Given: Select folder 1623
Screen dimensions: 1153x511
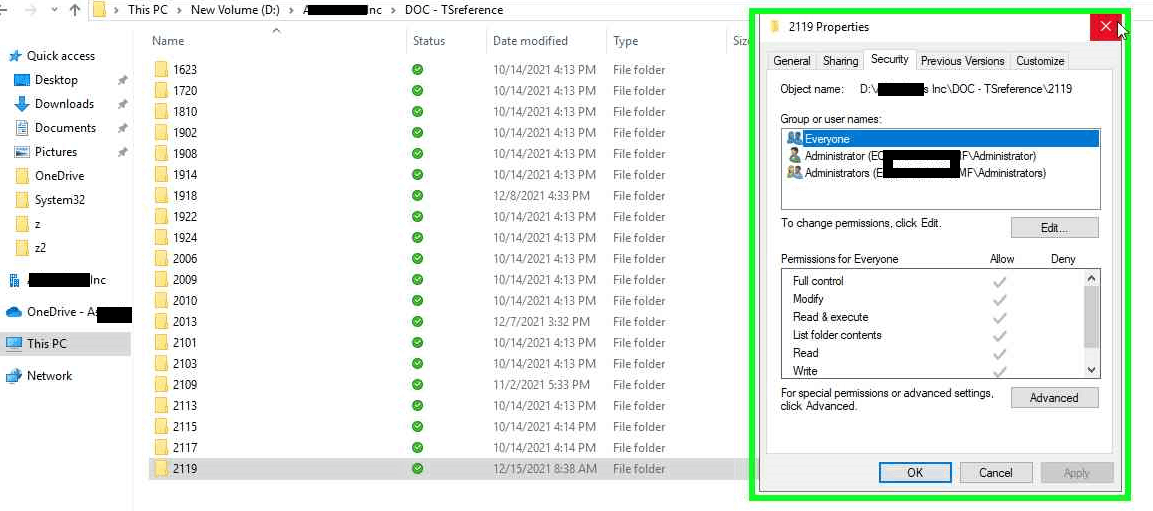Looking at the screenshot, I should click(185, 70).
